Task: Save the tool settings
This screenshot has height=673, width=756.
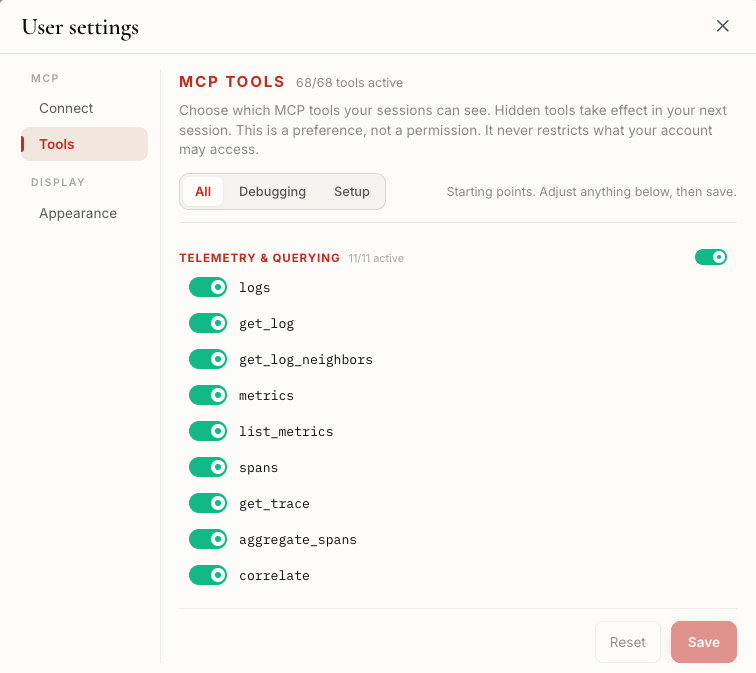Action: (704, 642)
